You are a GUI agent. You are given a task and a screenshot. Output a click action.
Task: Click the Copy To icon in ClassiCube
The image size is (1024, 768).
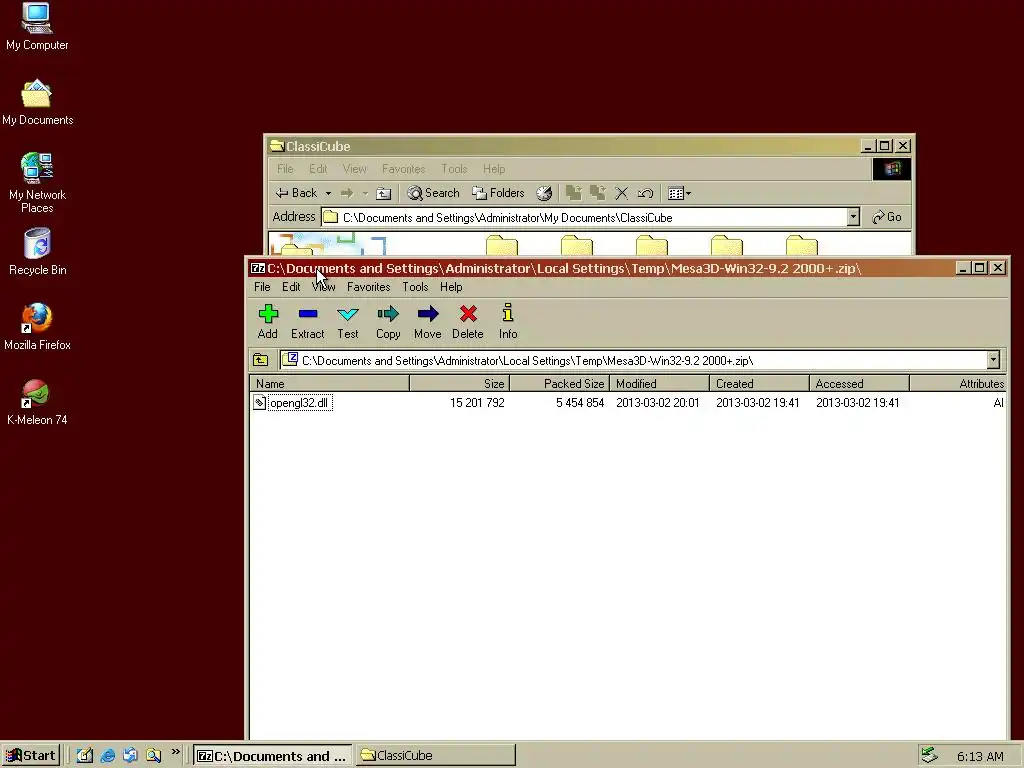click(597, 193)
